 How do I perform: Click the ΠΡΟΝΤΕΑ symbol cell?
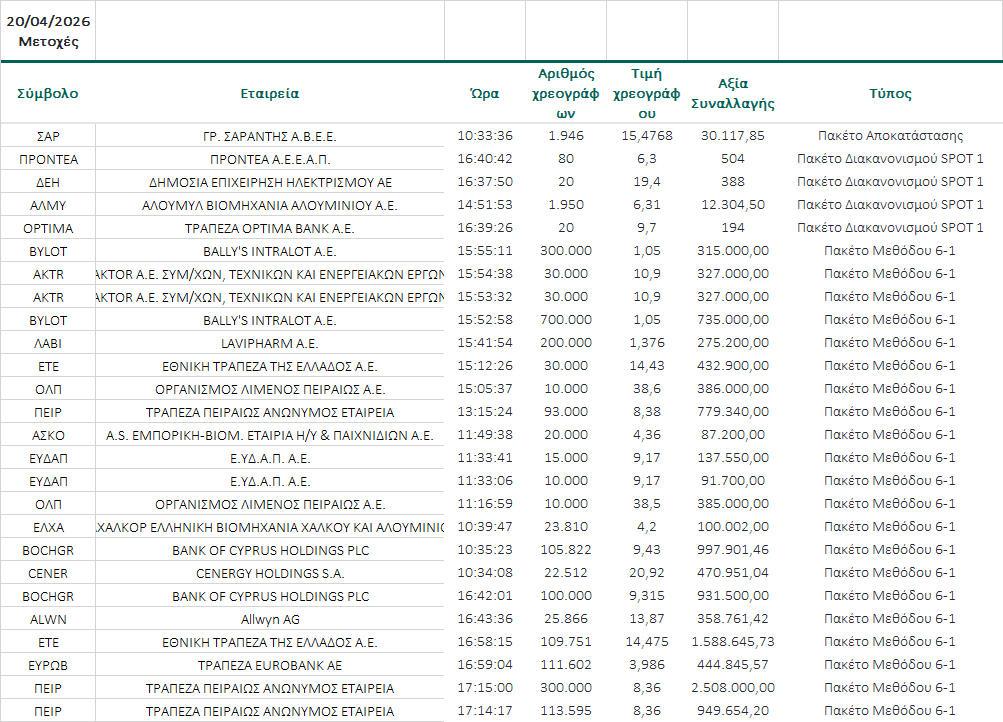tap(48, 158)
